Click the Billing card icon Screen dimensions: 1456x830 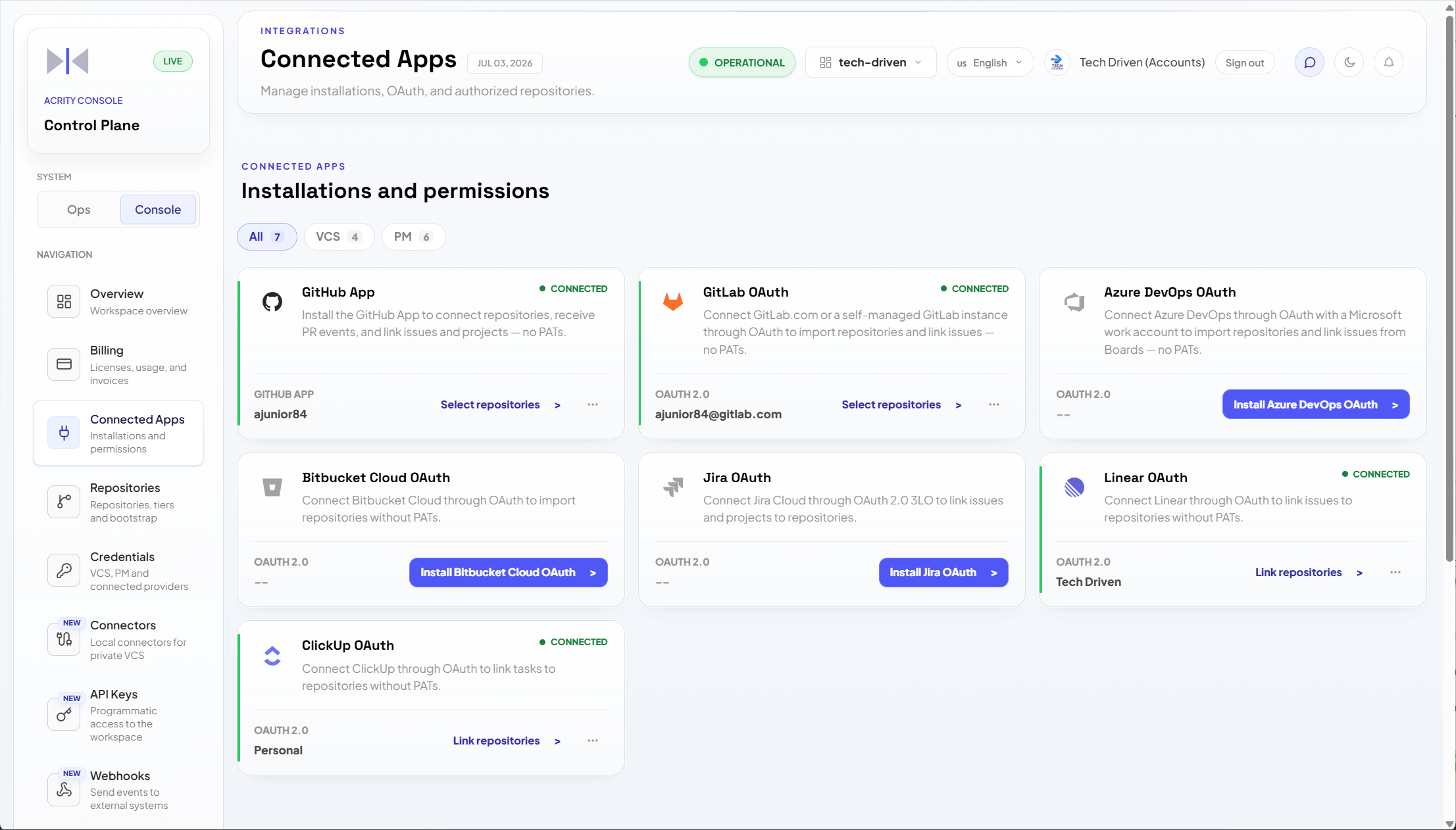64,364
